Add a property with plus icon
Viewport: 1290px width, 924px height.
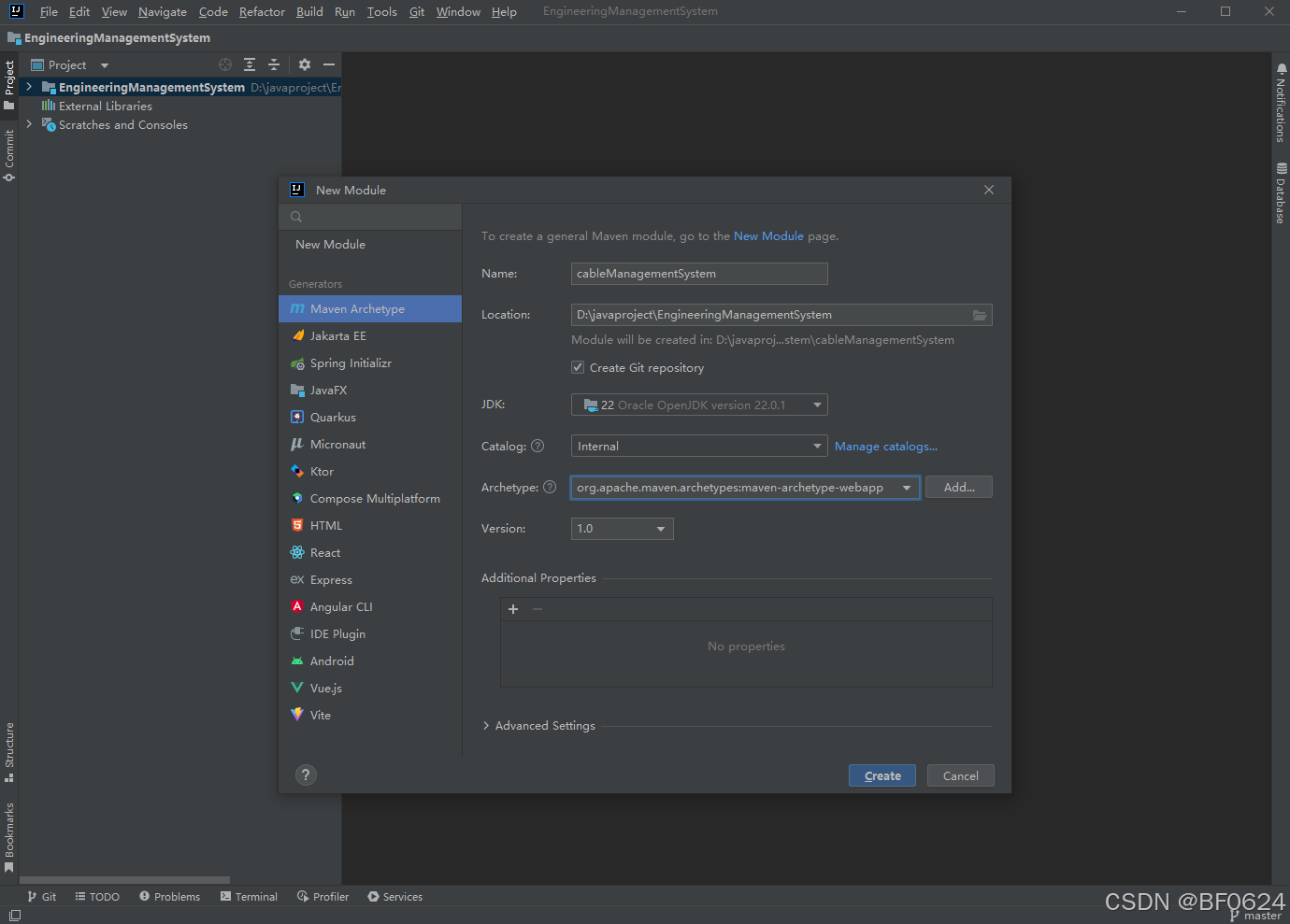pos(513,609)
